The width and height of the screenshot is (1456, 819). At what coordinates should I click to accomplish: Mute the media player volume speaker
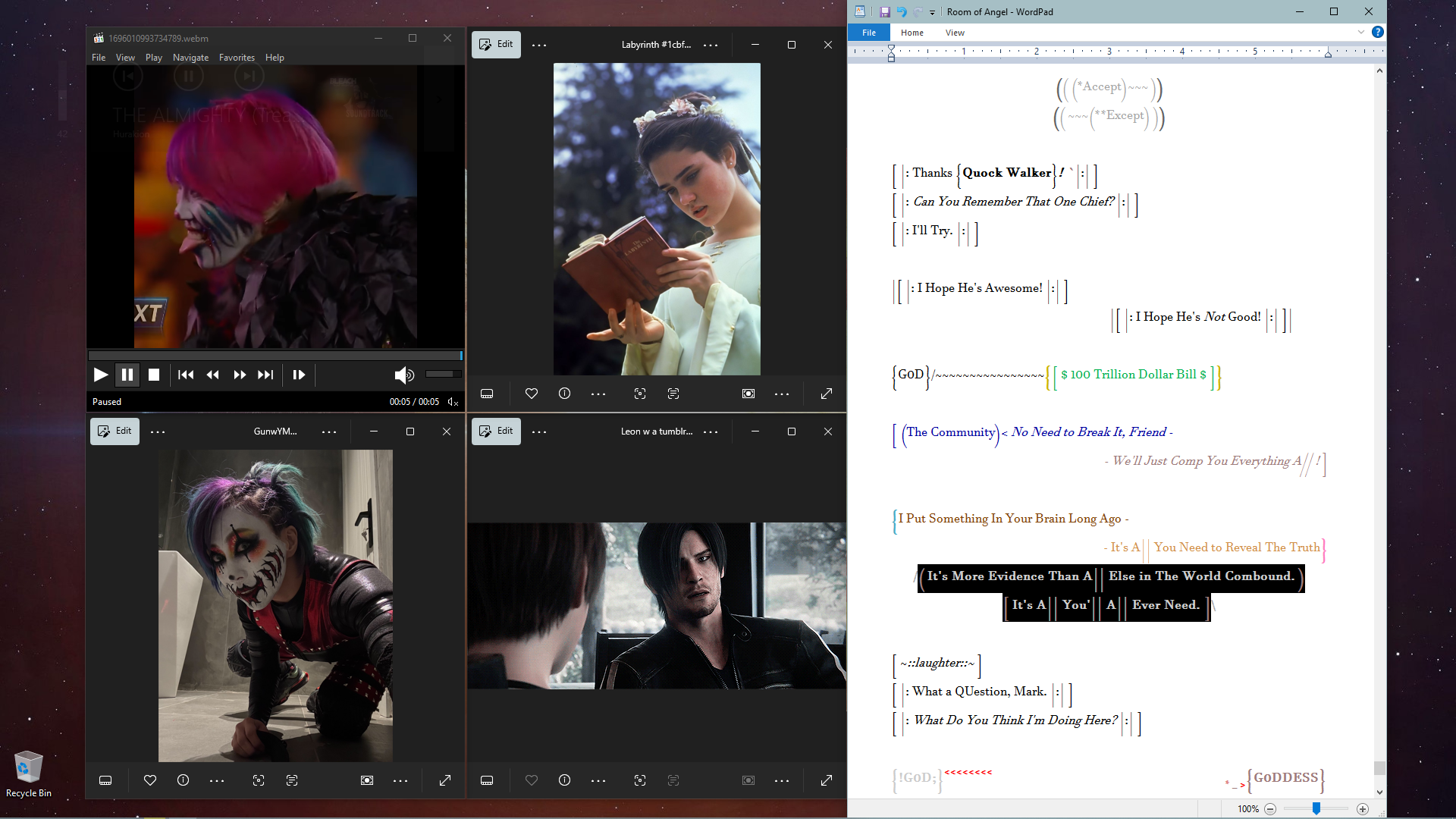(x=403, y=375)
